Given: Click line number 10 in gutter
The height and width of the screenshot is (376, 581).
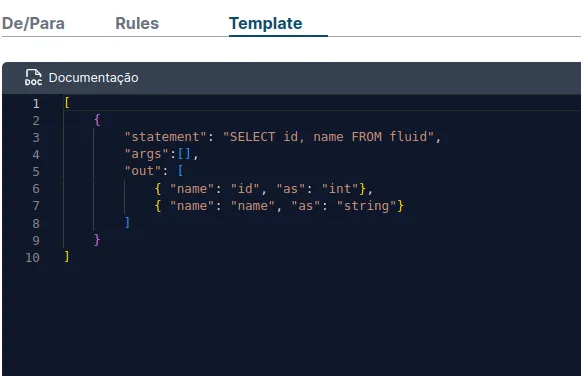Looking at the screenshot, I should [32, 257].
